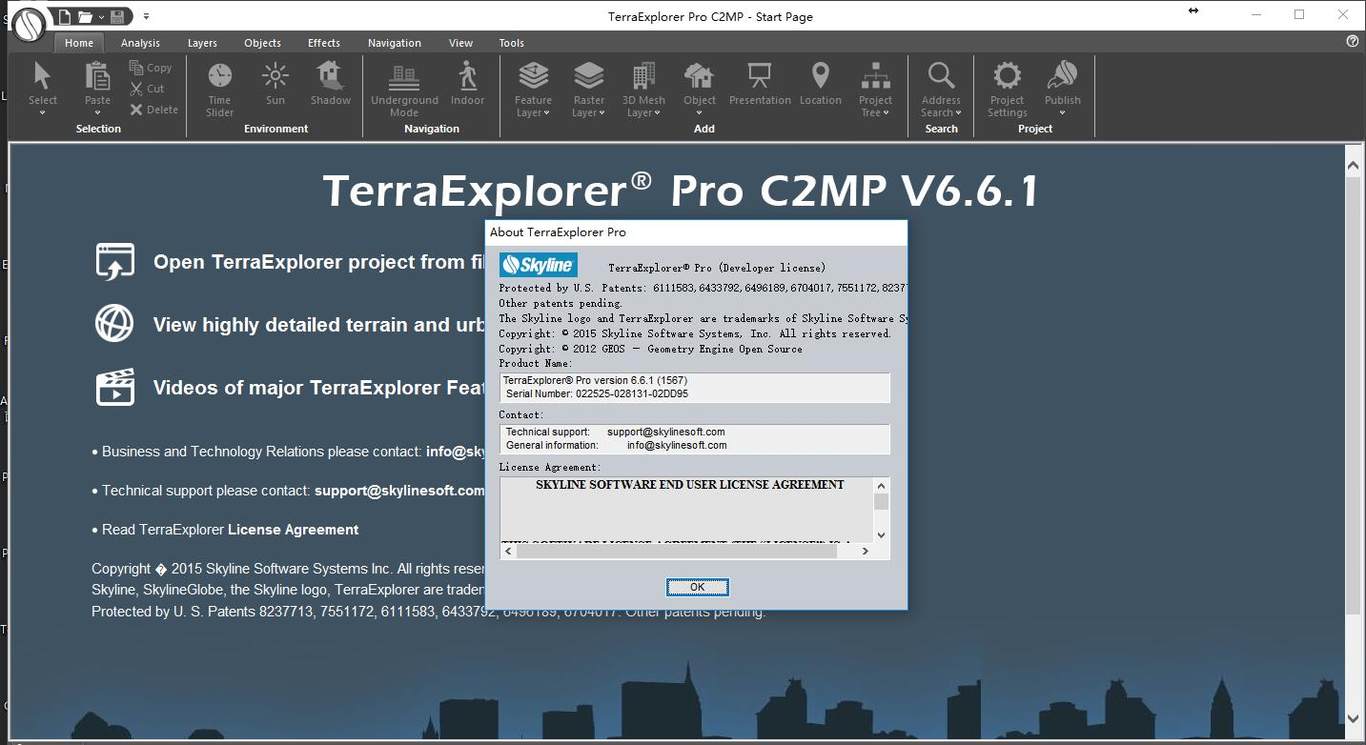Add a Location pin

coord(820,83)
